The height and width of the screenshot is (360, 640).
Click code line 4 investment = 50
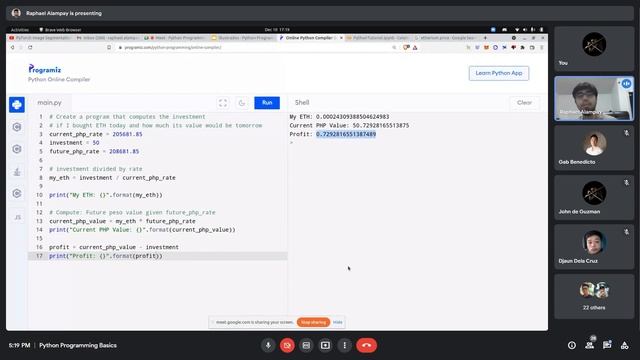pyautogui.click(x=74, y=142)
